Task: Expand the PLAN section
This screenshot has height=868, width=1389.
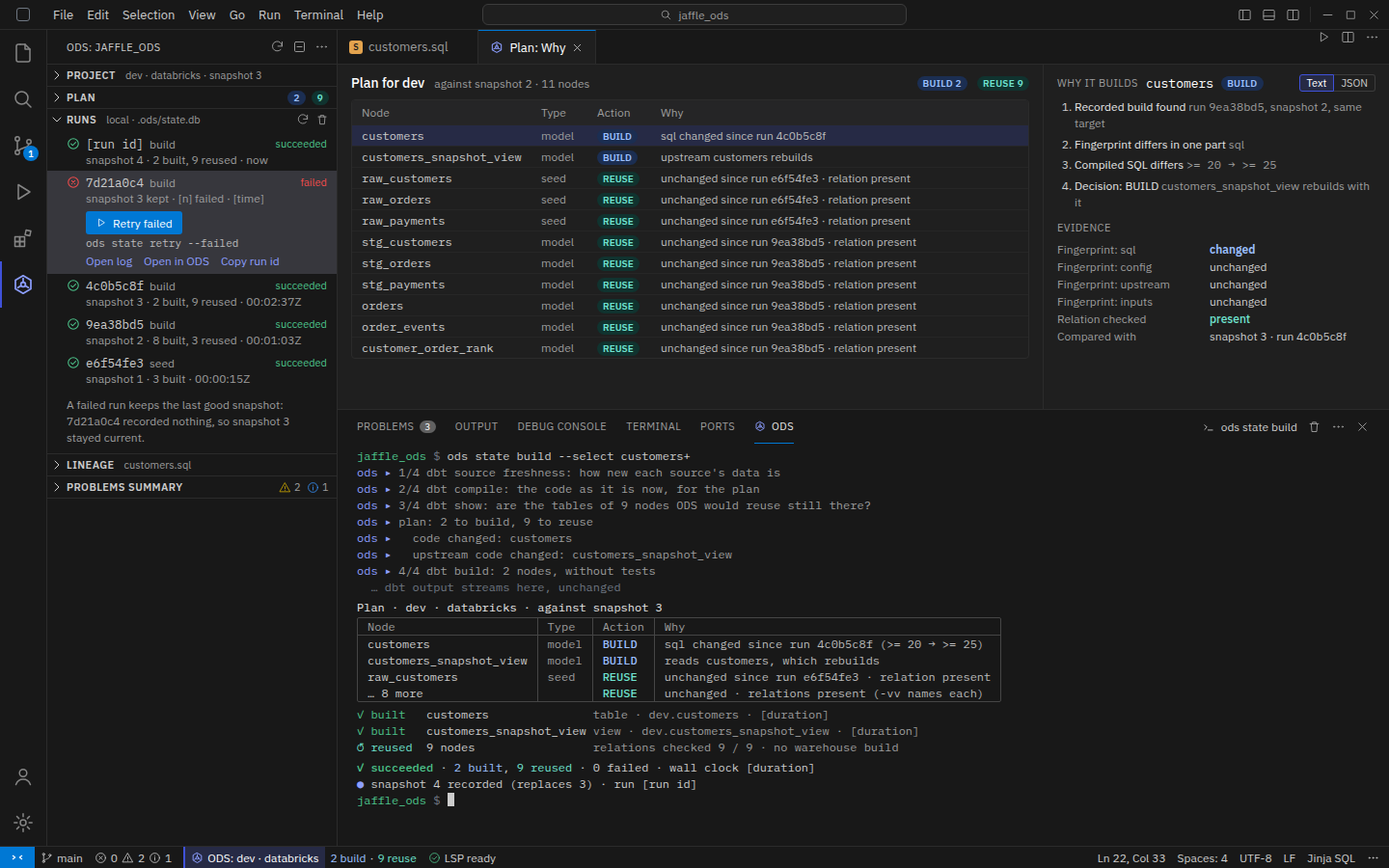Action: 192,97
